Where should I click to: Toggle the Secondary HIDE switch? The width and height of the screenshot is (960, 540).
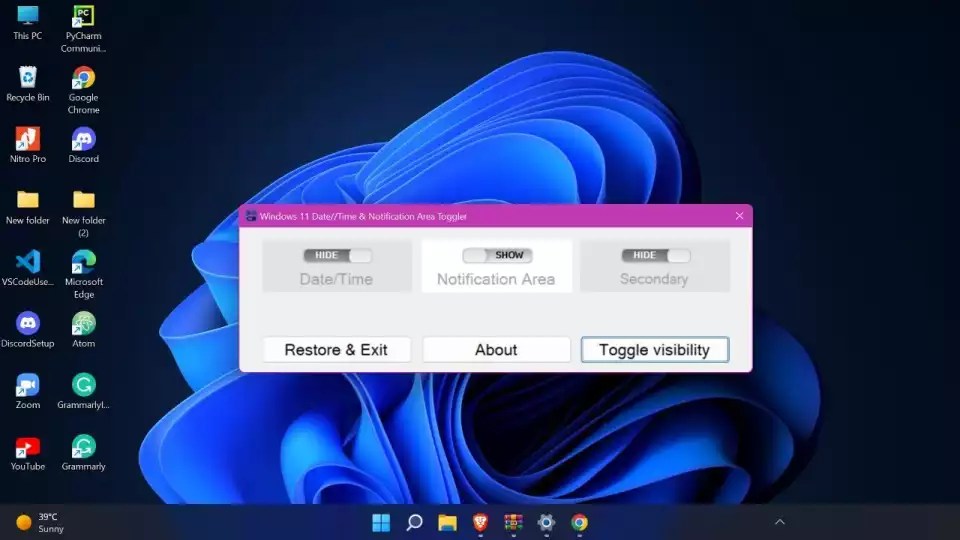656,255
